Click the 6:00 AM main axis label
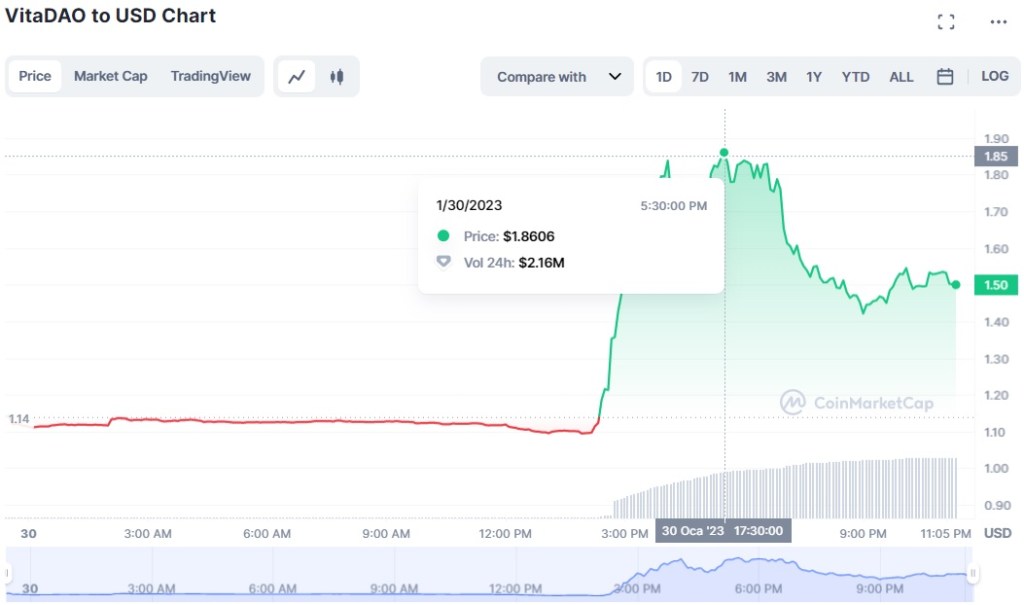The height and width of the screenshot is (605, 1024). pos(266,534)
